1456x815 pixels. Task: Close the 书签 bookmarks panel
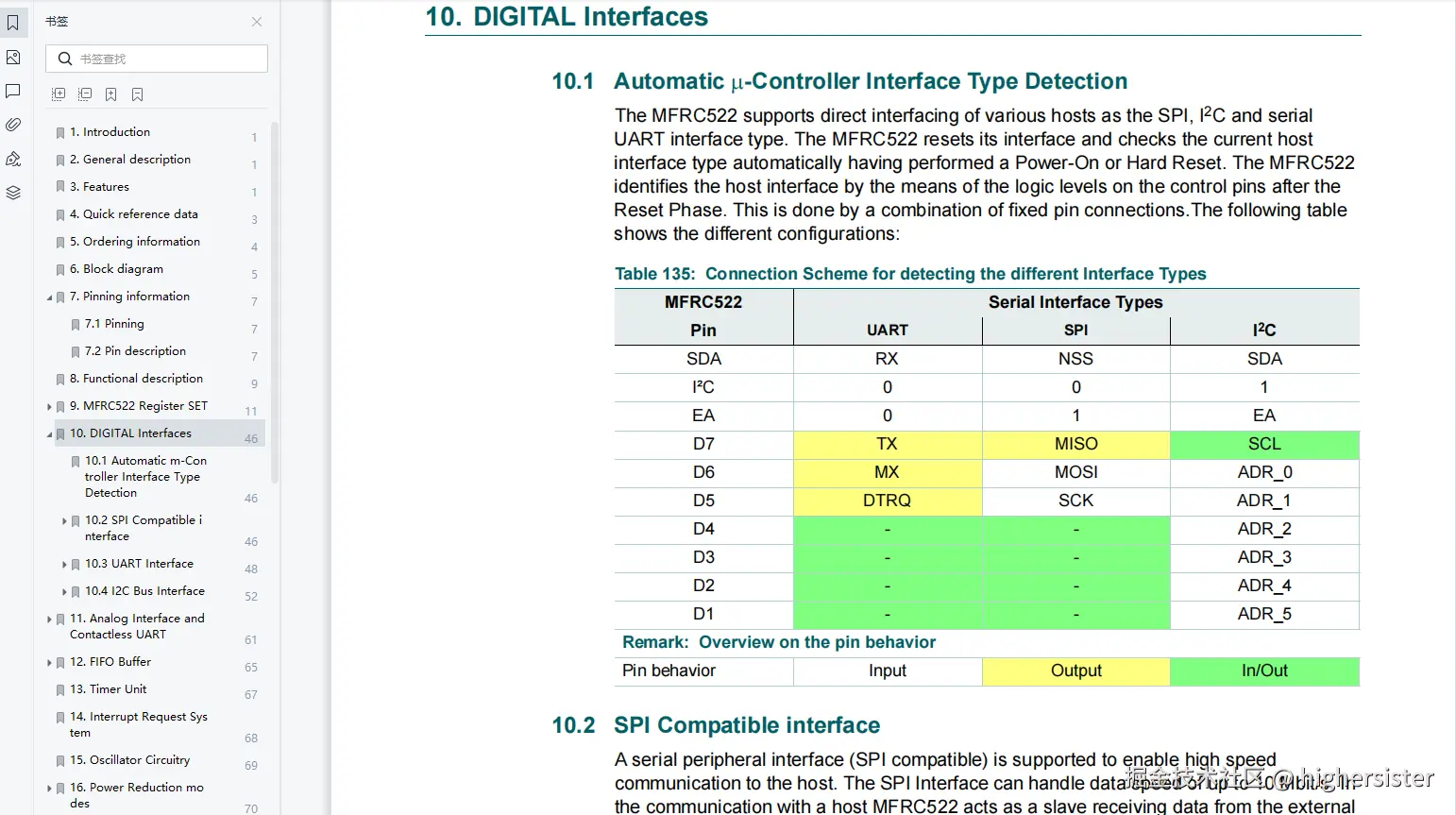click(257, 22)
